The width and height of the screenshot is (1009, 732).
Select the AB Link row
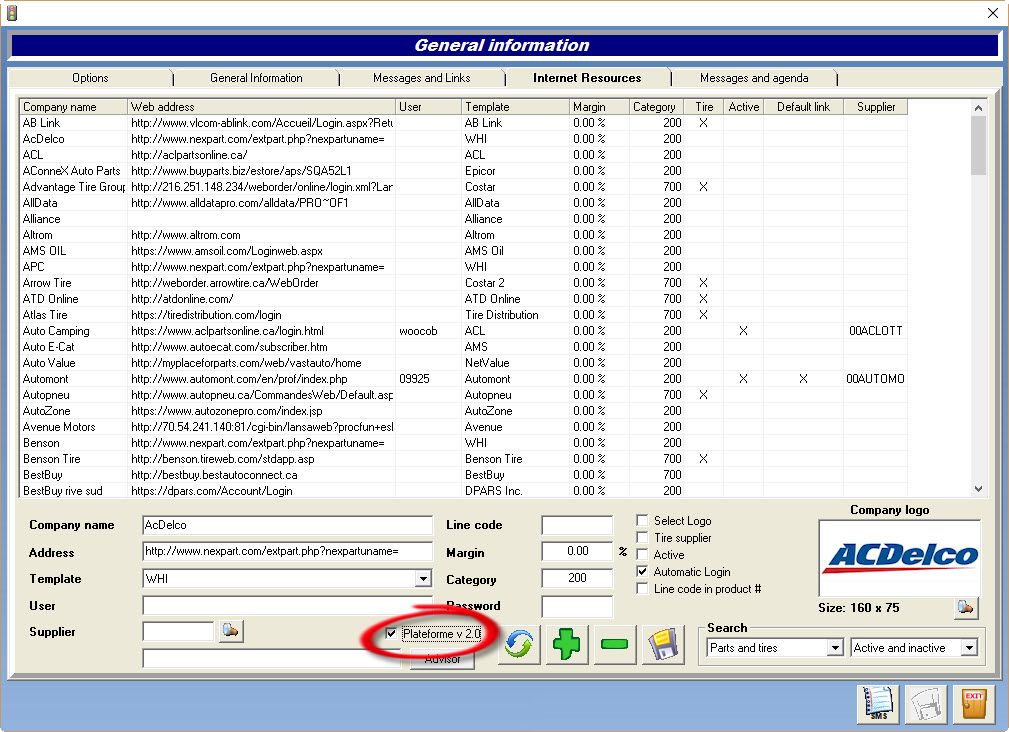463,123
